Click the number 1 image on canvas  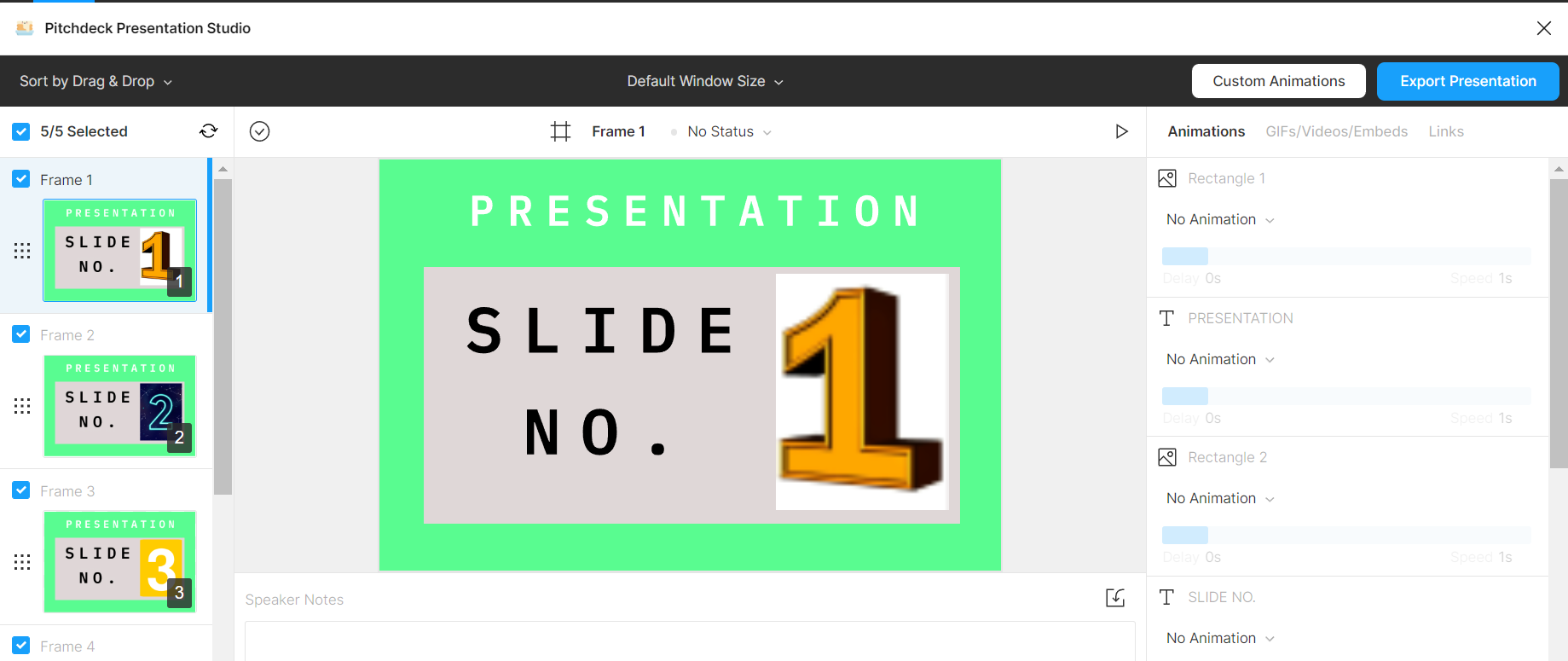(862, 391)
